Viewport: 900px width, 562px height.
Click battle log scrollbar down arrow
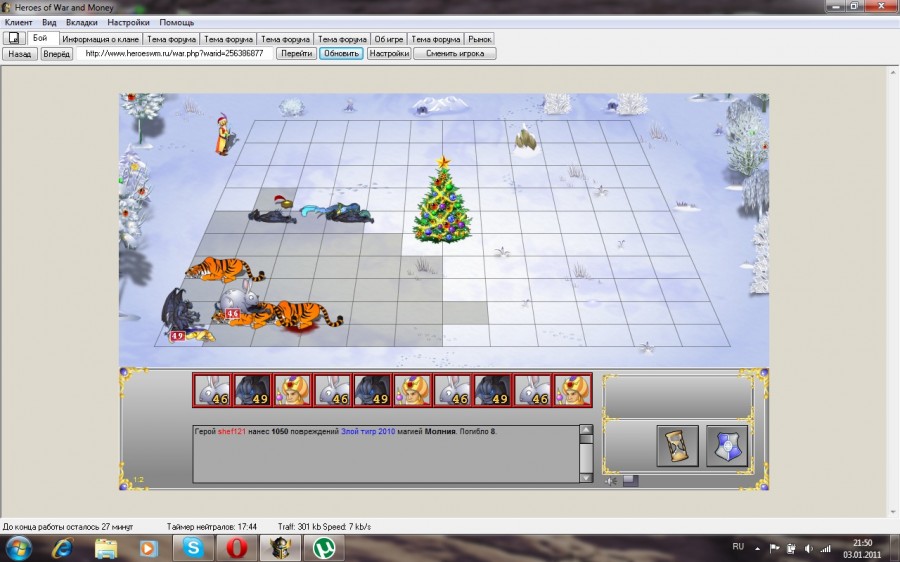[x=585, y=478]
